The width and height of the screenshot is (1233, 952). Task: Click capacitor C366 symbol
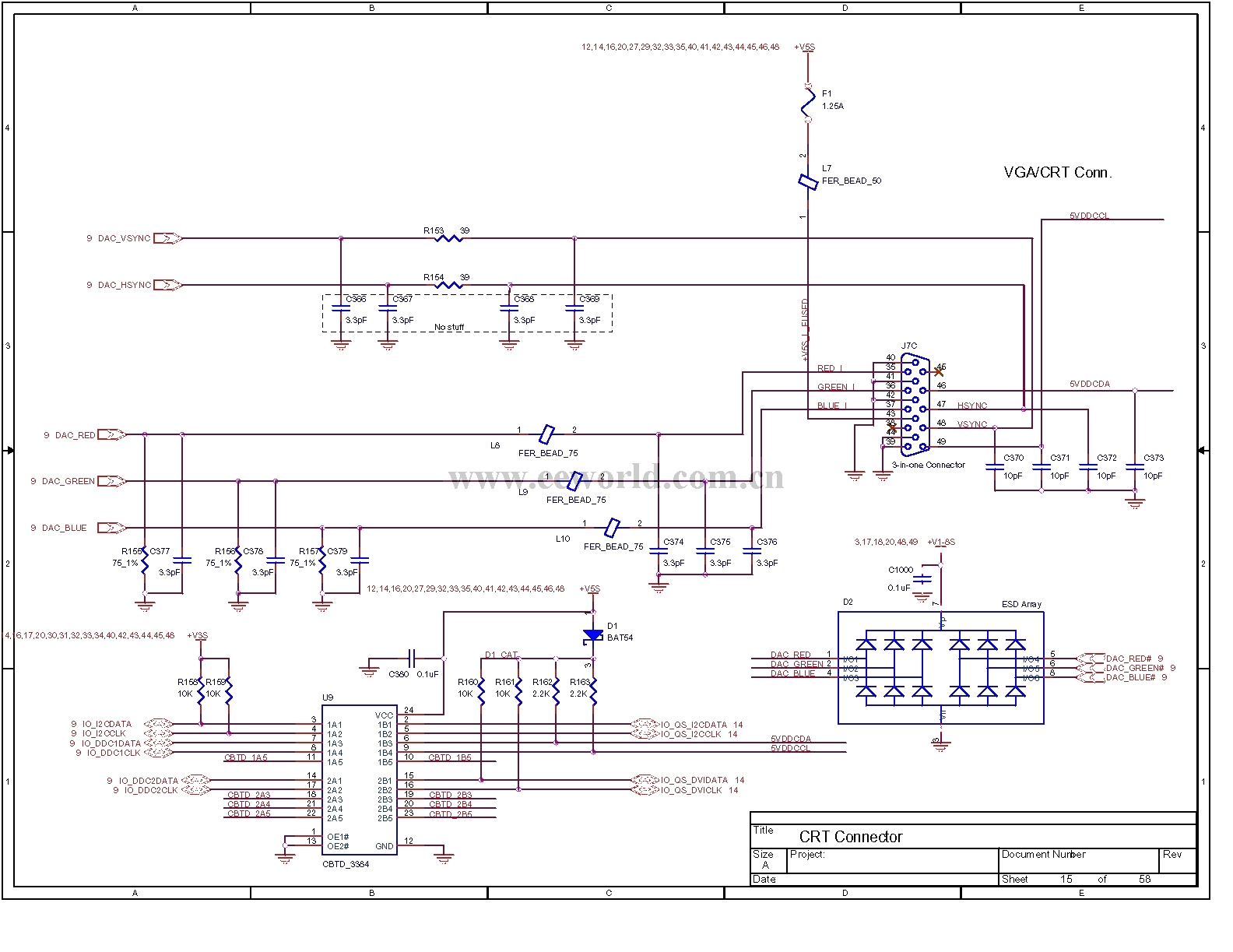341,309
